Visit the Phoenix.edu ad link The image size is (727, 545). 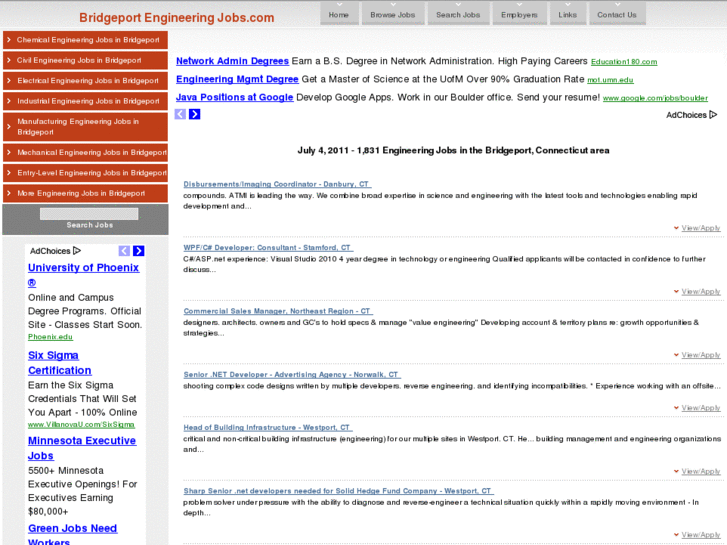51,337
